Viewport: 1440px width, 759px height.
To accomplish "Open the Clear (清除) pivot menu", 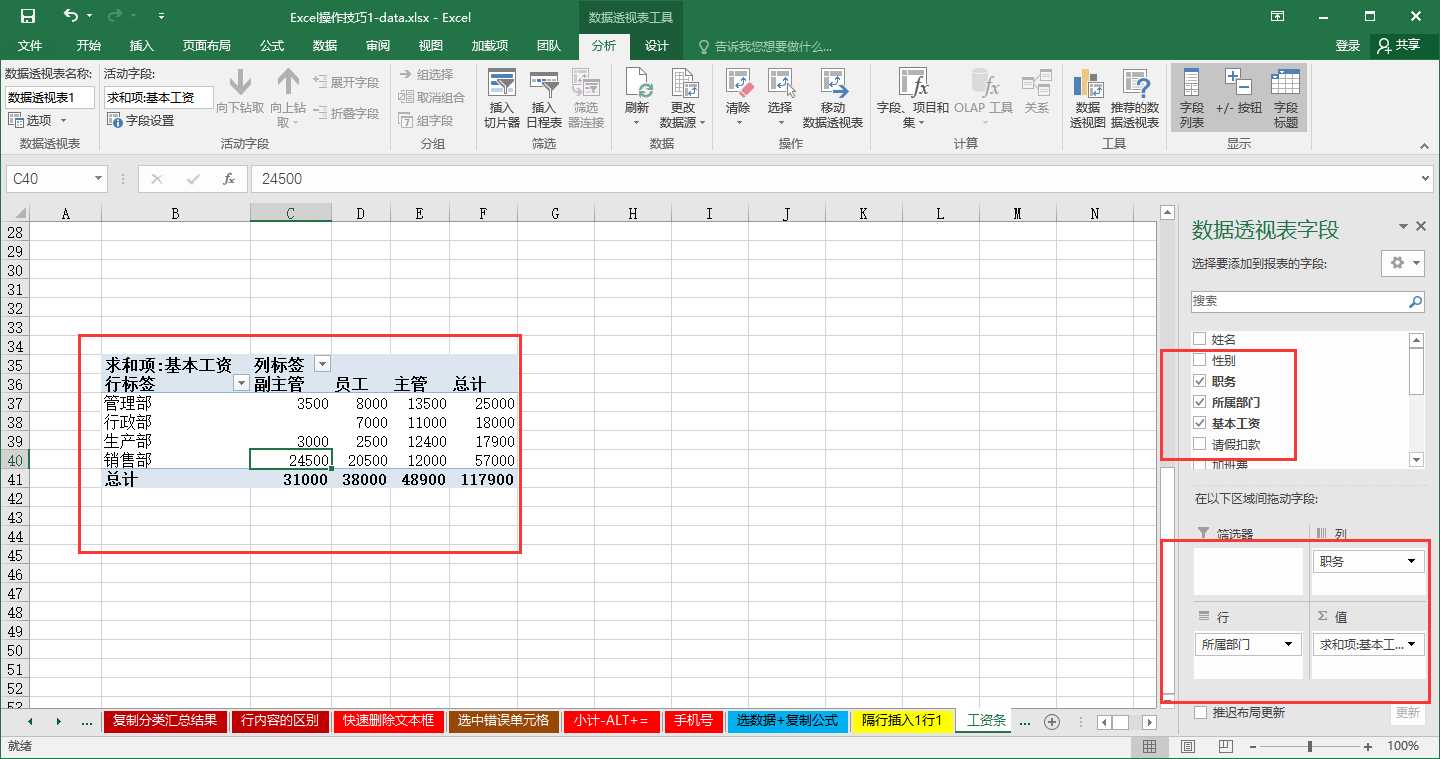I will click(738, 99).
